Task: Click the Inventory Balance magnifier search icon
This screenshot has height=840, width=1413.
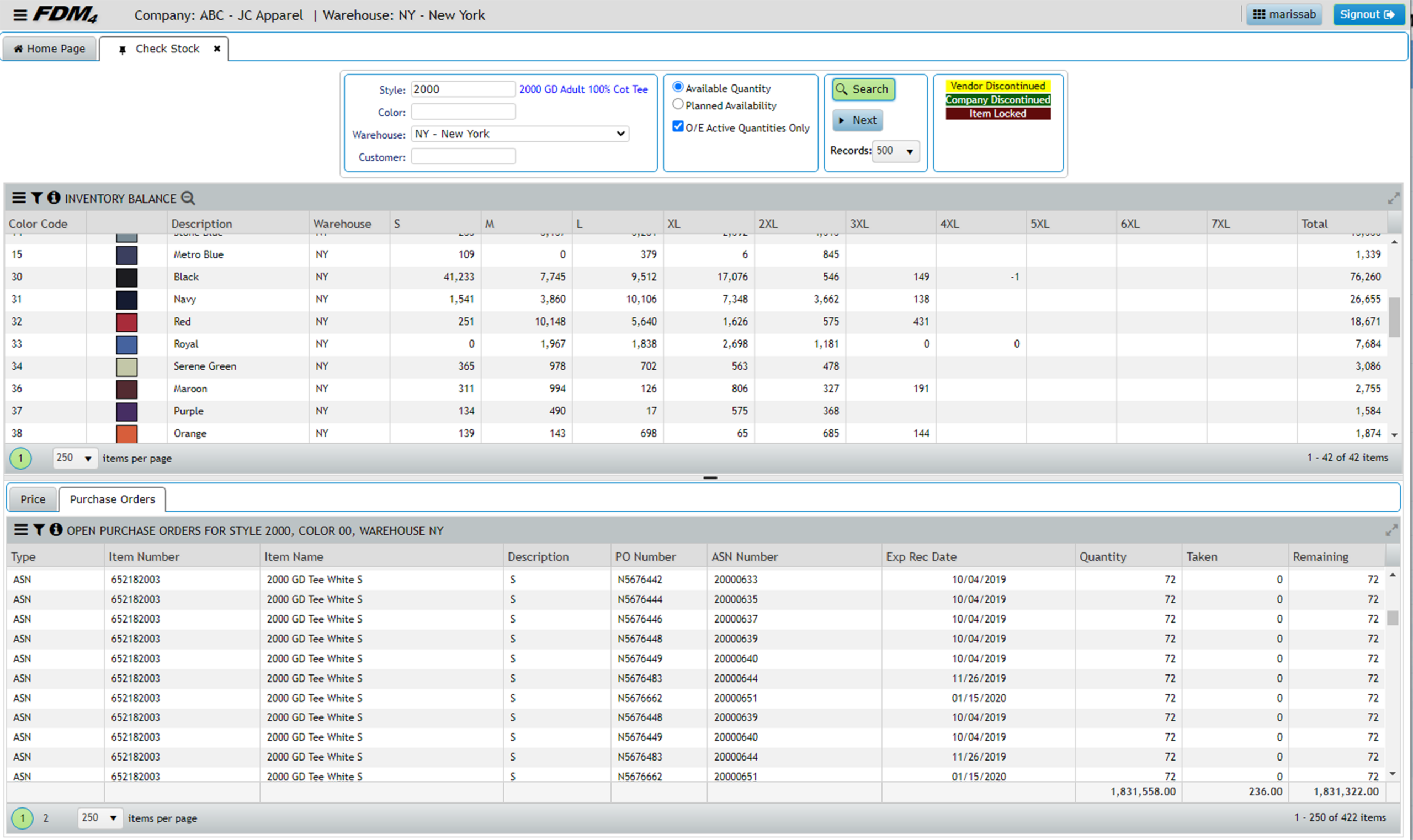Action: pyautogui.click(x=188, y=198)
